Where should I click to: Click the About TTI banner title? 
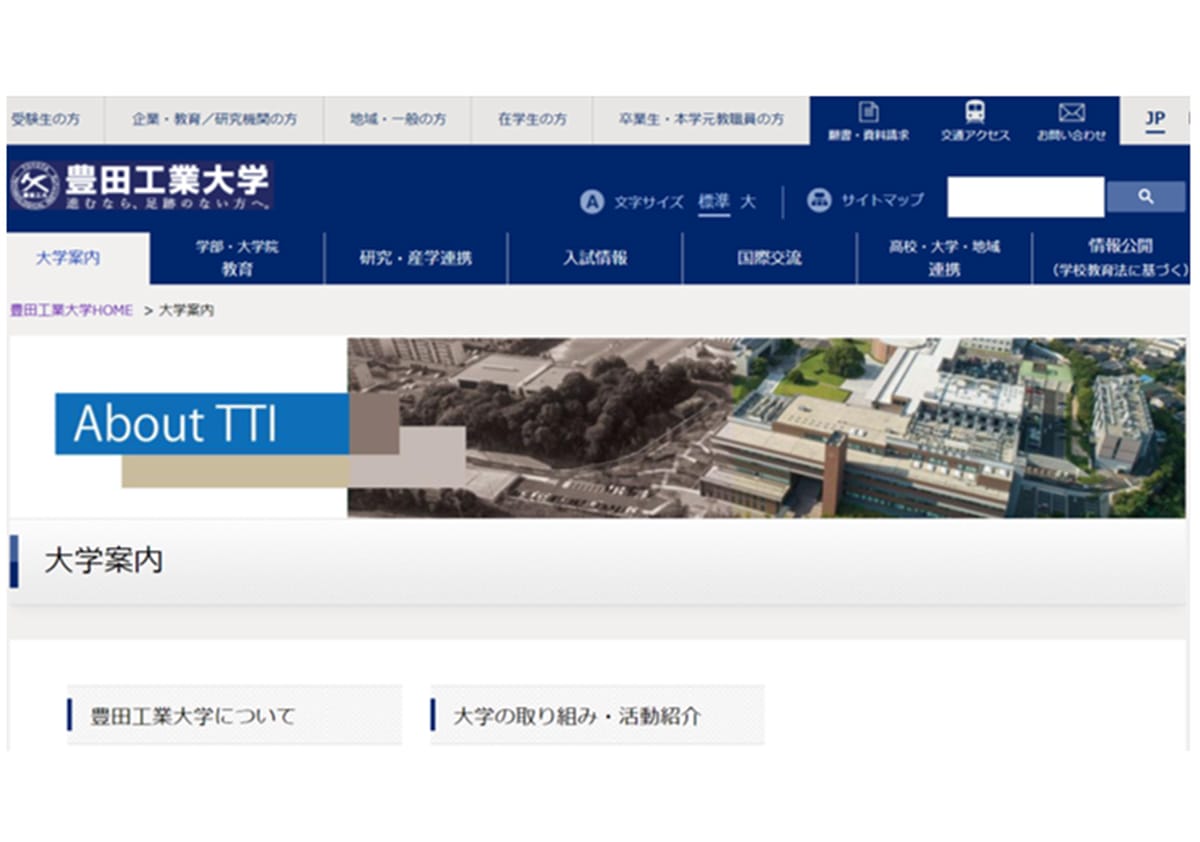(x=175, y=424)
